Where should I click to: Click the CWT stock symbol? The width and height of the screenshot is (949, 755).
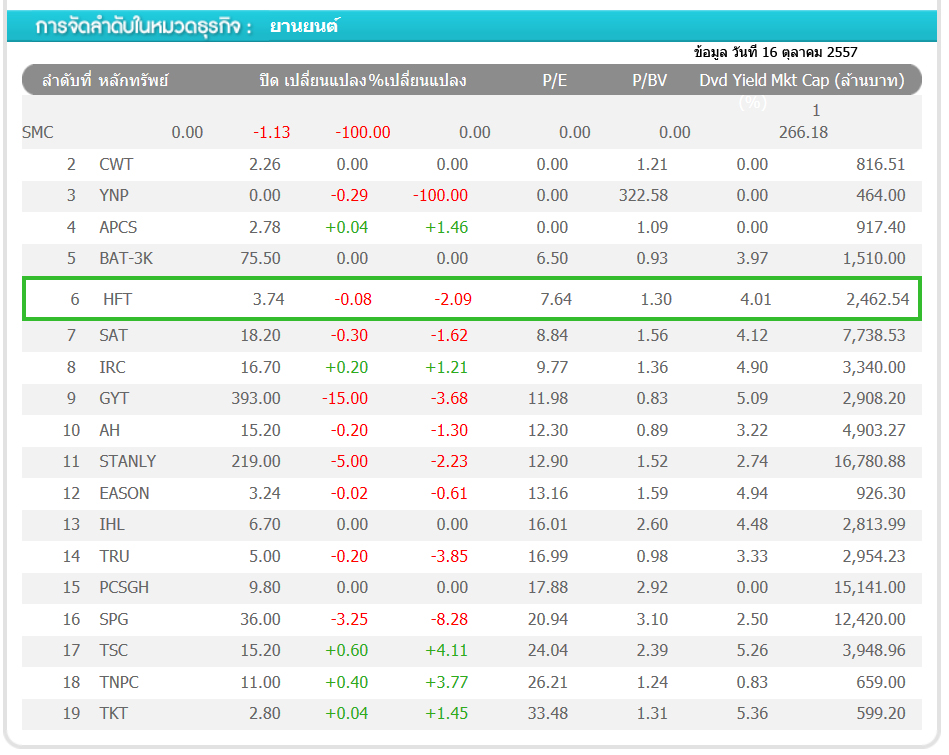[116, 165]
